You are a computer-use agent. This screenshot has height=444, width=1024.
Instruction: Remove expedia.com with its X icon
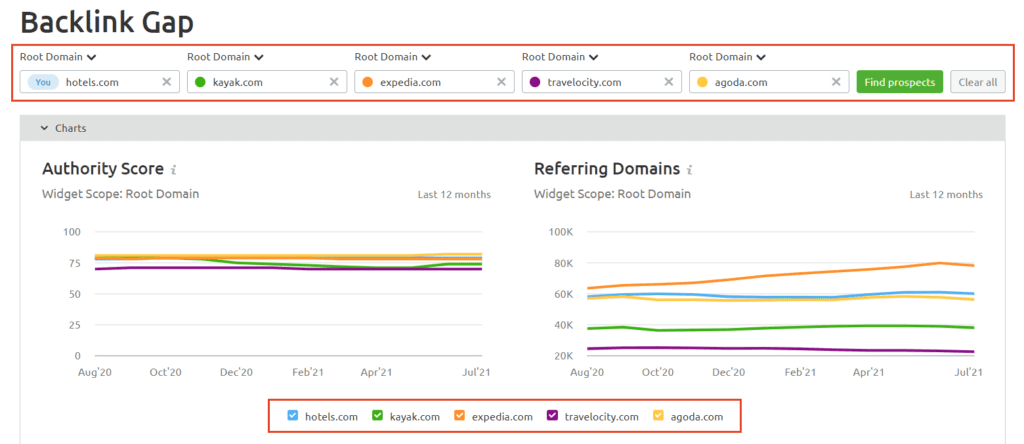(x=501, y=82)
